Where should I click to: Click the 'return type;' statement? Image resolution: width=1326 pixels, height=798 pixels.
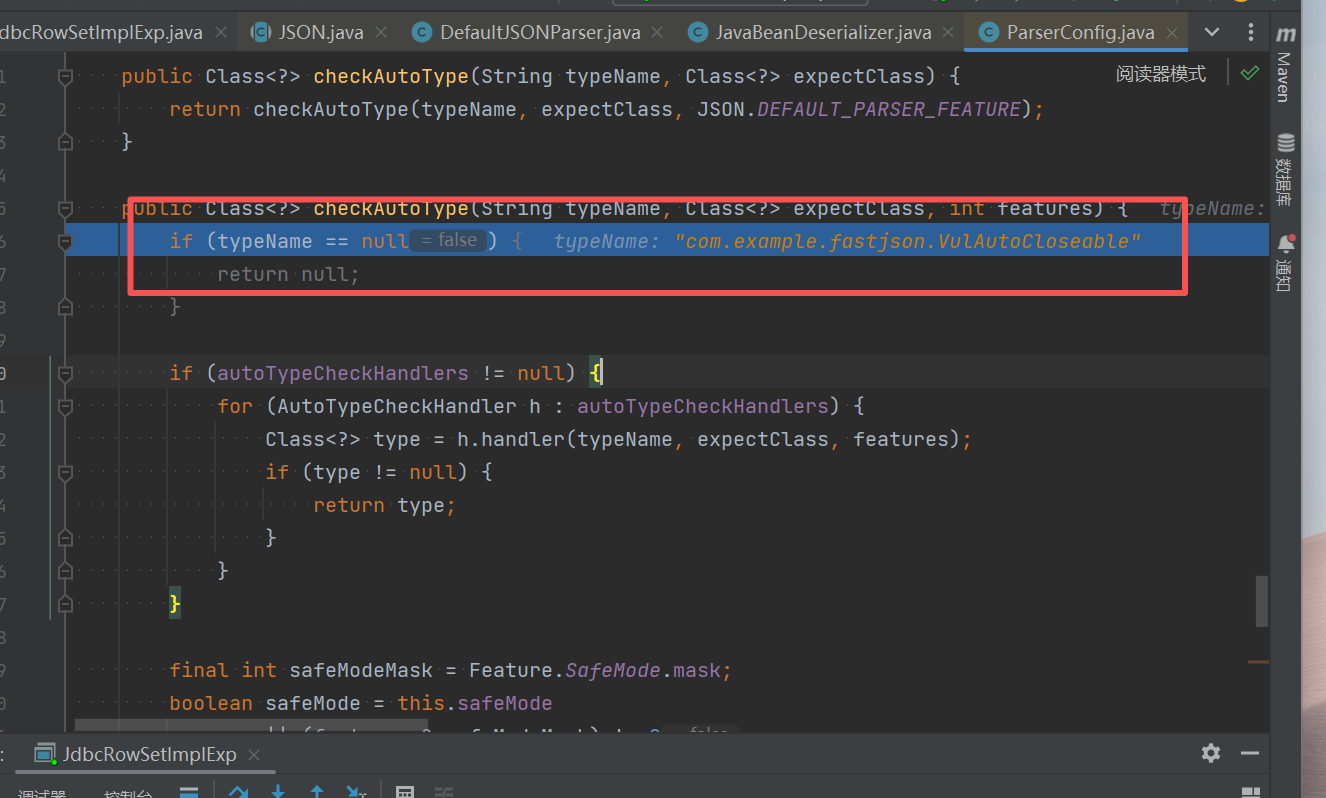[x=384, y=505]
